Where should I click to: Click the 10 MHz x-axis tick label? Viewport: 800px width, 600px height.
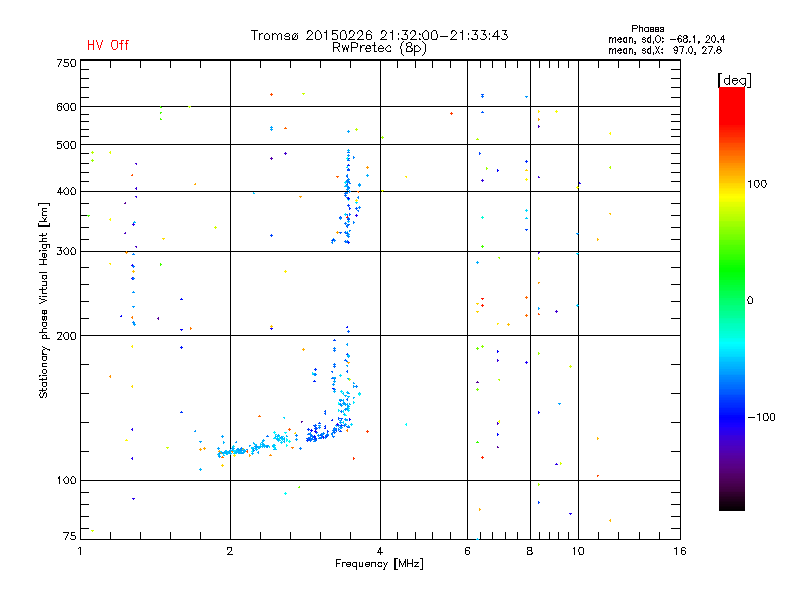click(578, 551)
